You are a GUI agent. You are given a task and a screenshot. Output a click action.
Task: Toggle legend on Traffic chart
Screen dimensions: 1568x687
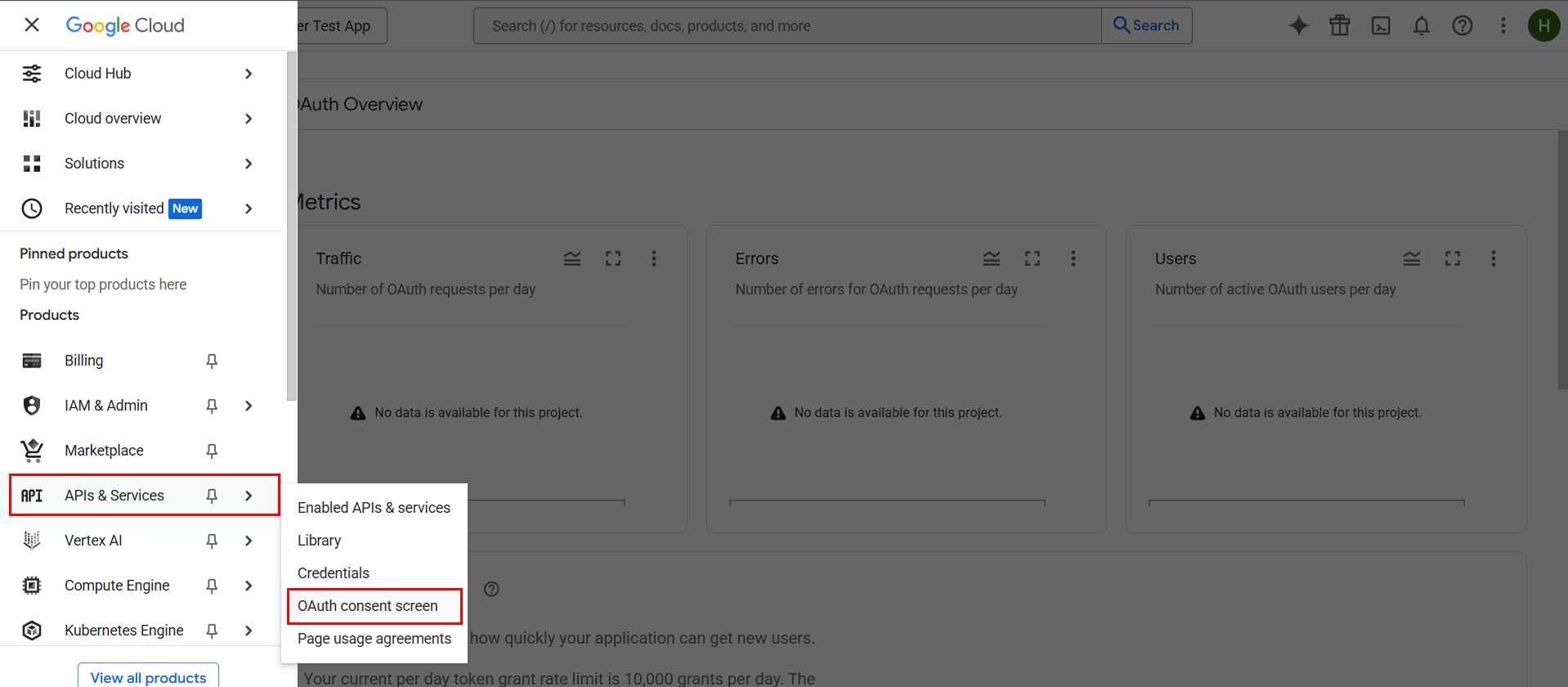click(572, 258)
